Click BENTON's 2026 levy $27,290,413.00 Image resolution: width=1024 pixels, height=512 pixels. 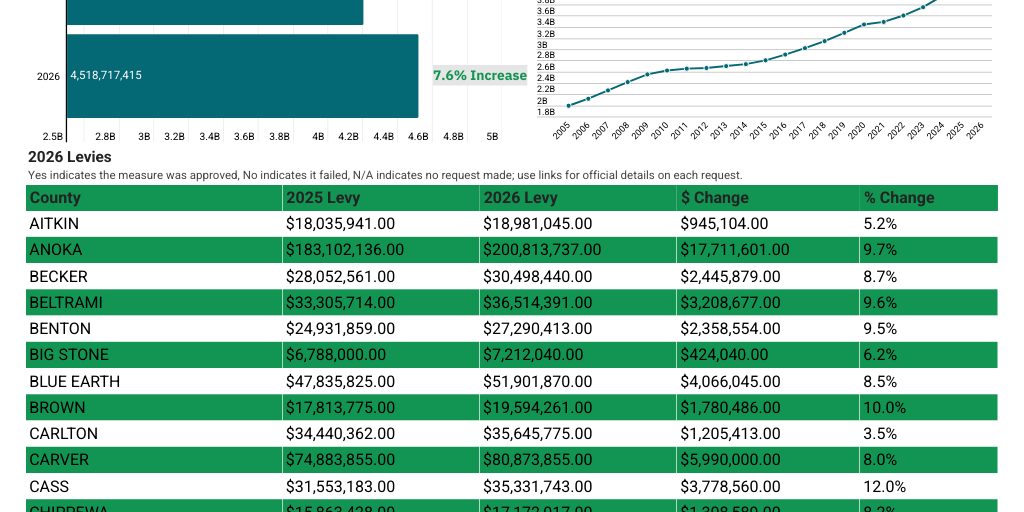tap(578, 328)
